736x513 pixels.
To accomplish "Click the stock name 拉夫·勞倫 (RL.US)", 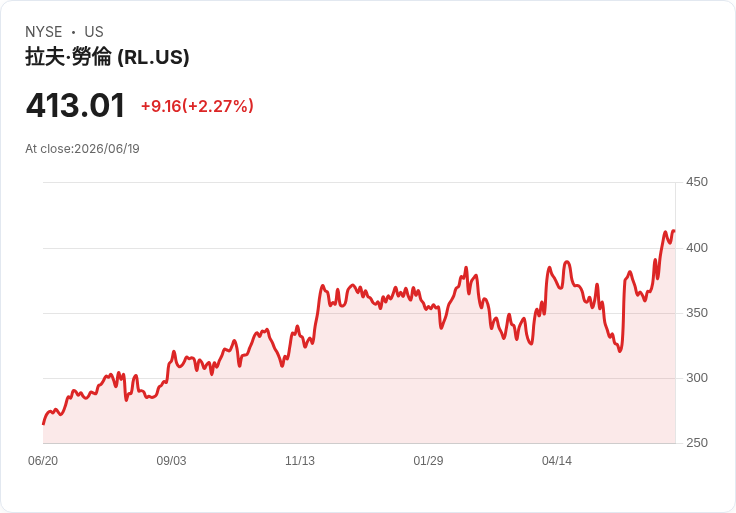I will click(107, 57).
